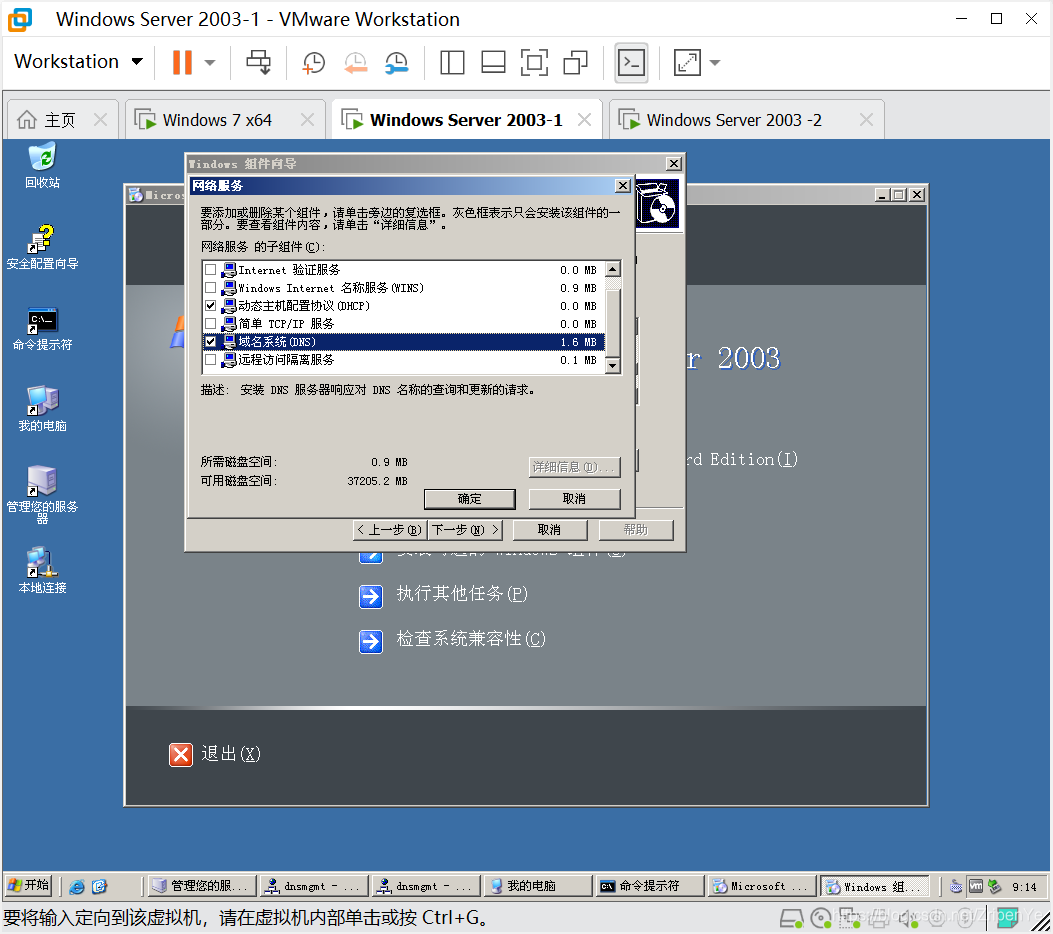Click 确定 in the 网络服务 dialog
Viewport: 1053px width, 934px height.
pos(469,499)
